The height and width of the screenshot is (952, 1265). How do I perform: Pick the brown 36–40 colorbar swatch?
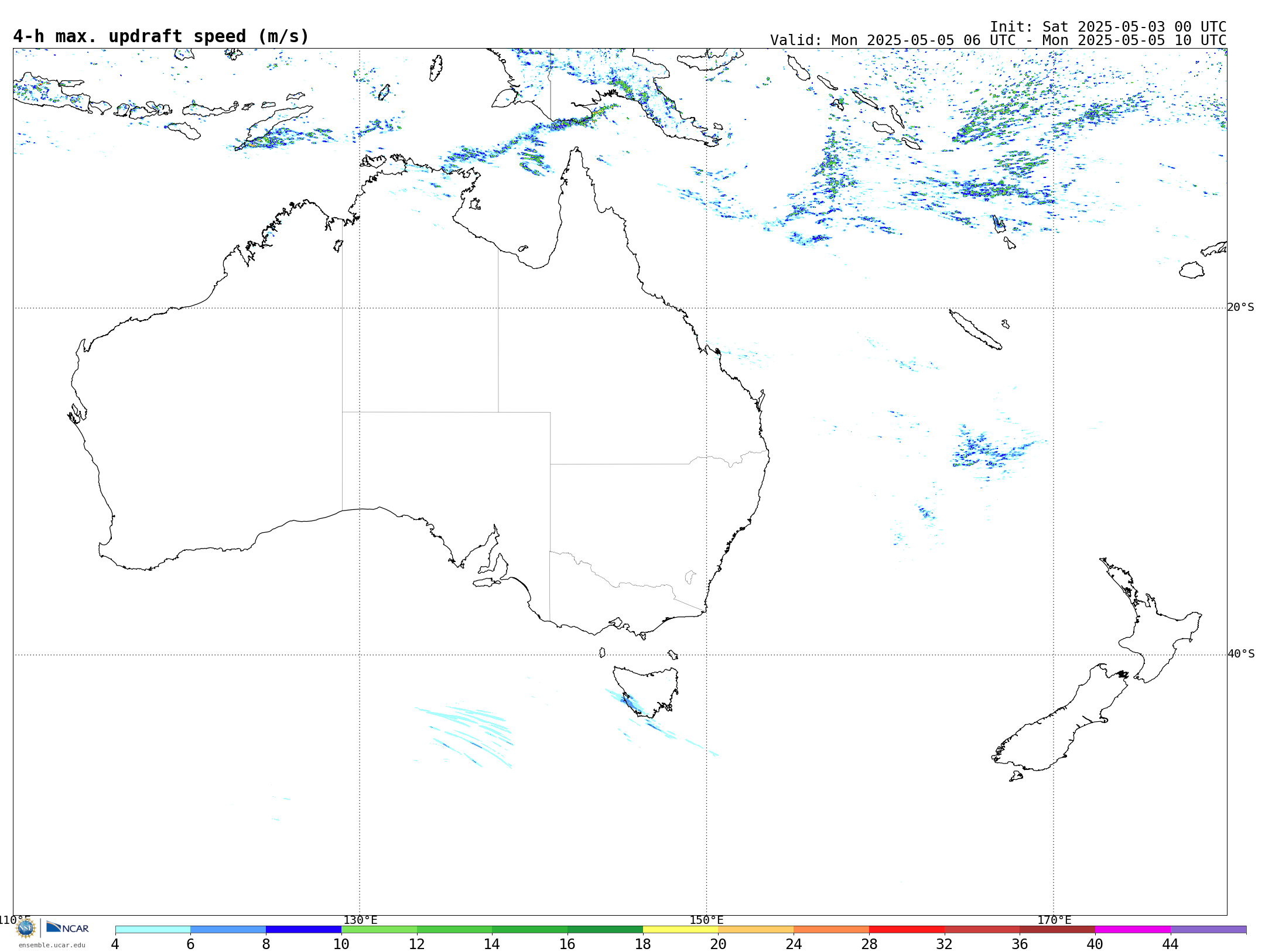tap(1058, 930)
